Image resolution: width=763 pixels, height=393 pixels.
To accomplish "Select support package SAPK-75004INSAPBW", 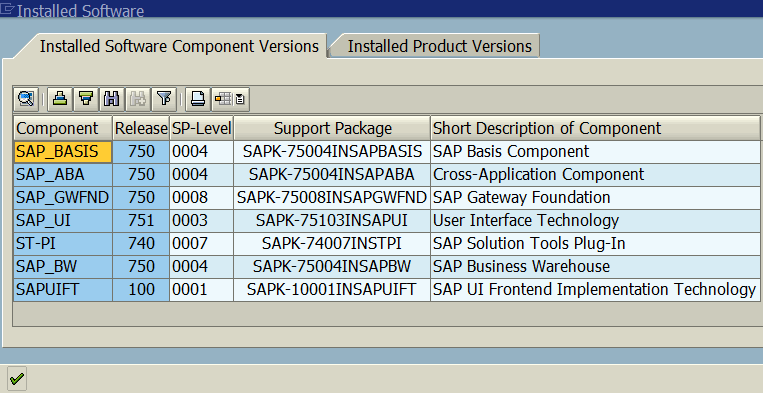I will click(332, 266).
